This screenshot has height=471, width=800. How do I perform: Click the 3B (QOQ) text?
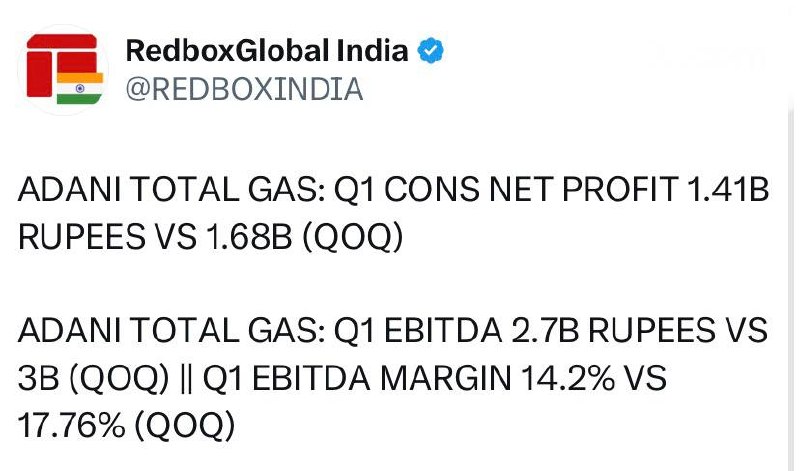click(93, 379)
